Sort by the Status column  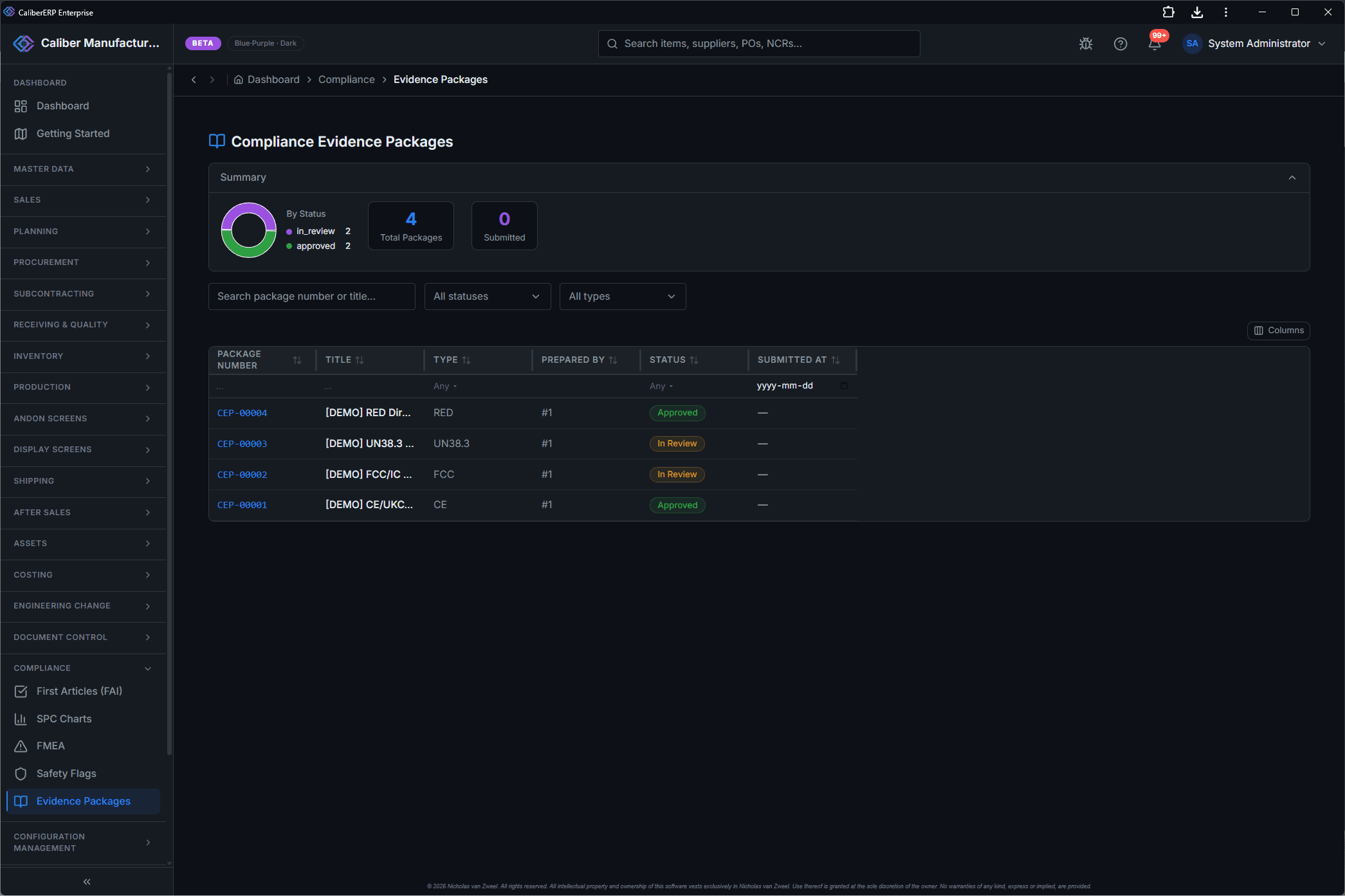pos(693,360)
